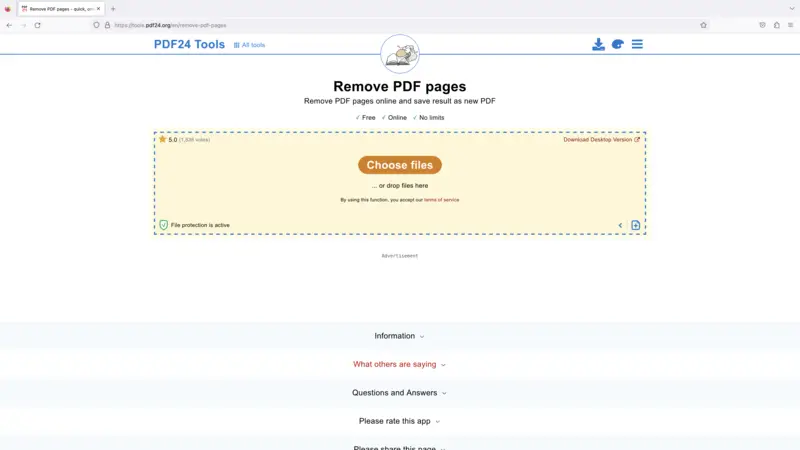Click the PDF24 sheep mascot logo
The height and width of the screenshot is (450, 800).
400,54
